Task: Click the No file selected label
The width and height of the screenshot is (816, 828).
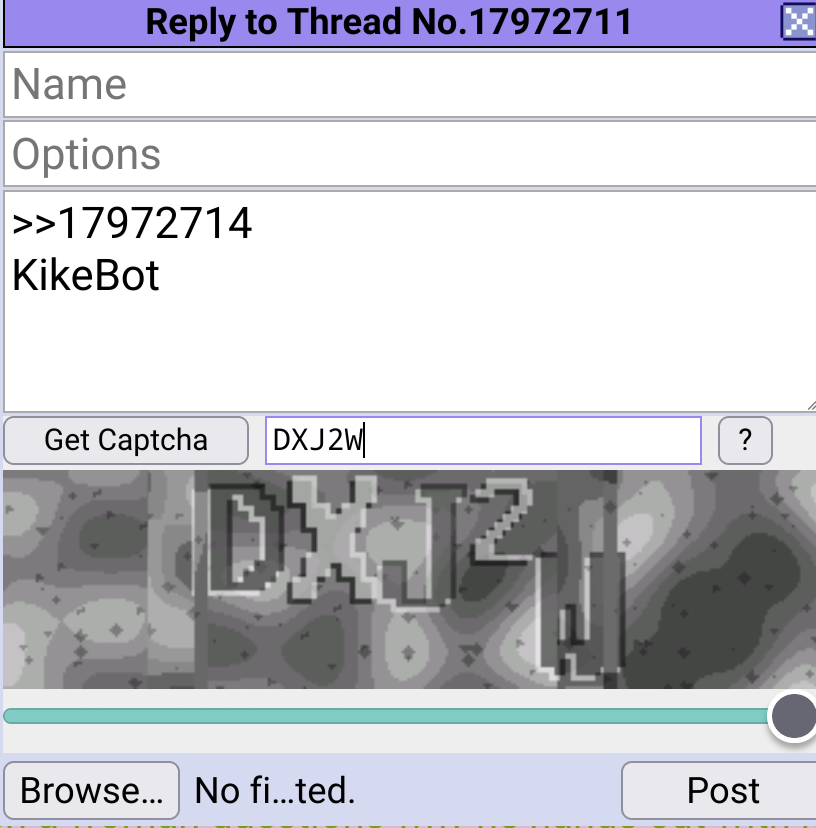Action: [275, 790]
